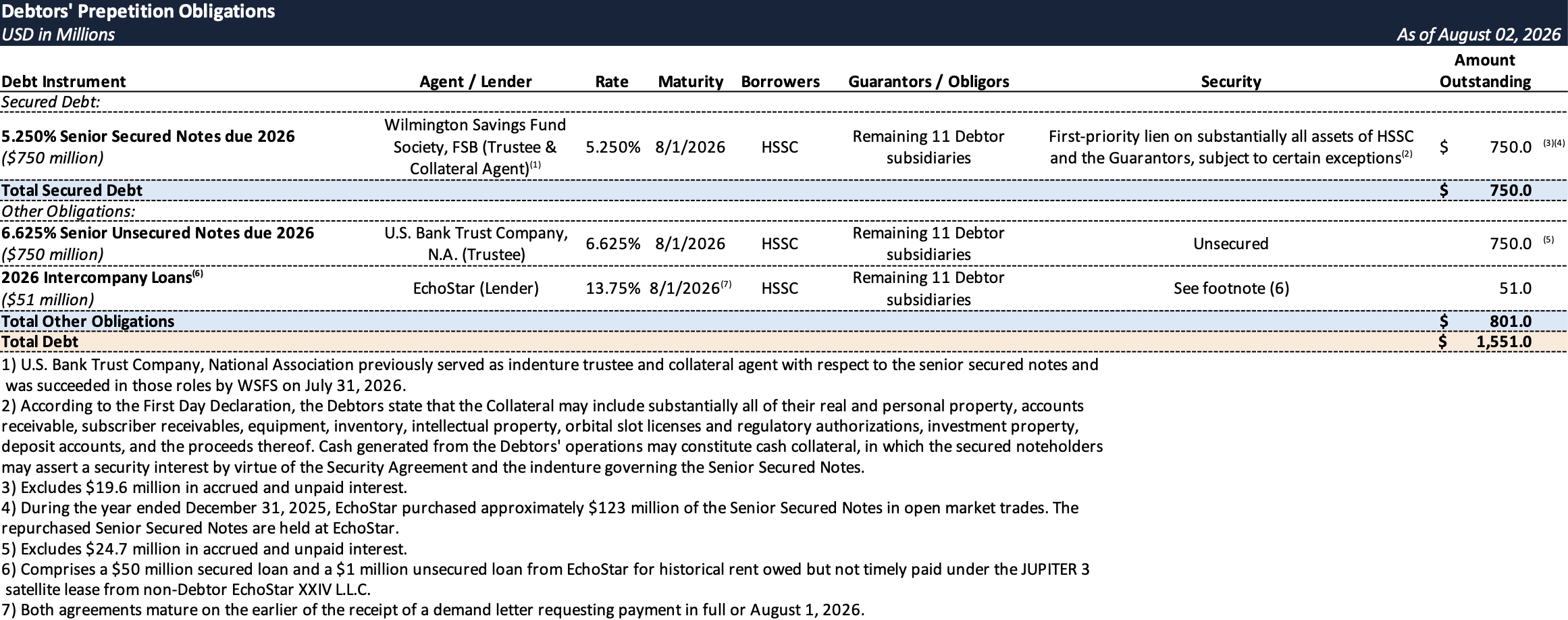Click footnote 7 about the demand letter

click(x=433, y=610)
